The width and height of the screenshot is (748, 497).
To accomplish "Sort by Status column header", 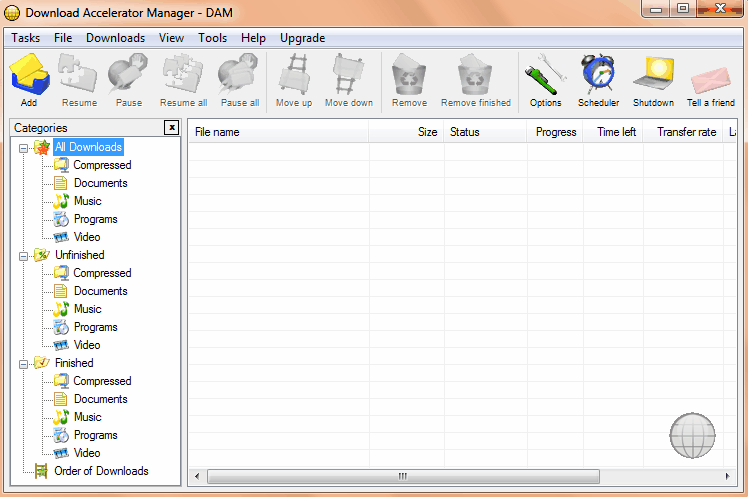I will pyautogui.click(x=486, y=132).
